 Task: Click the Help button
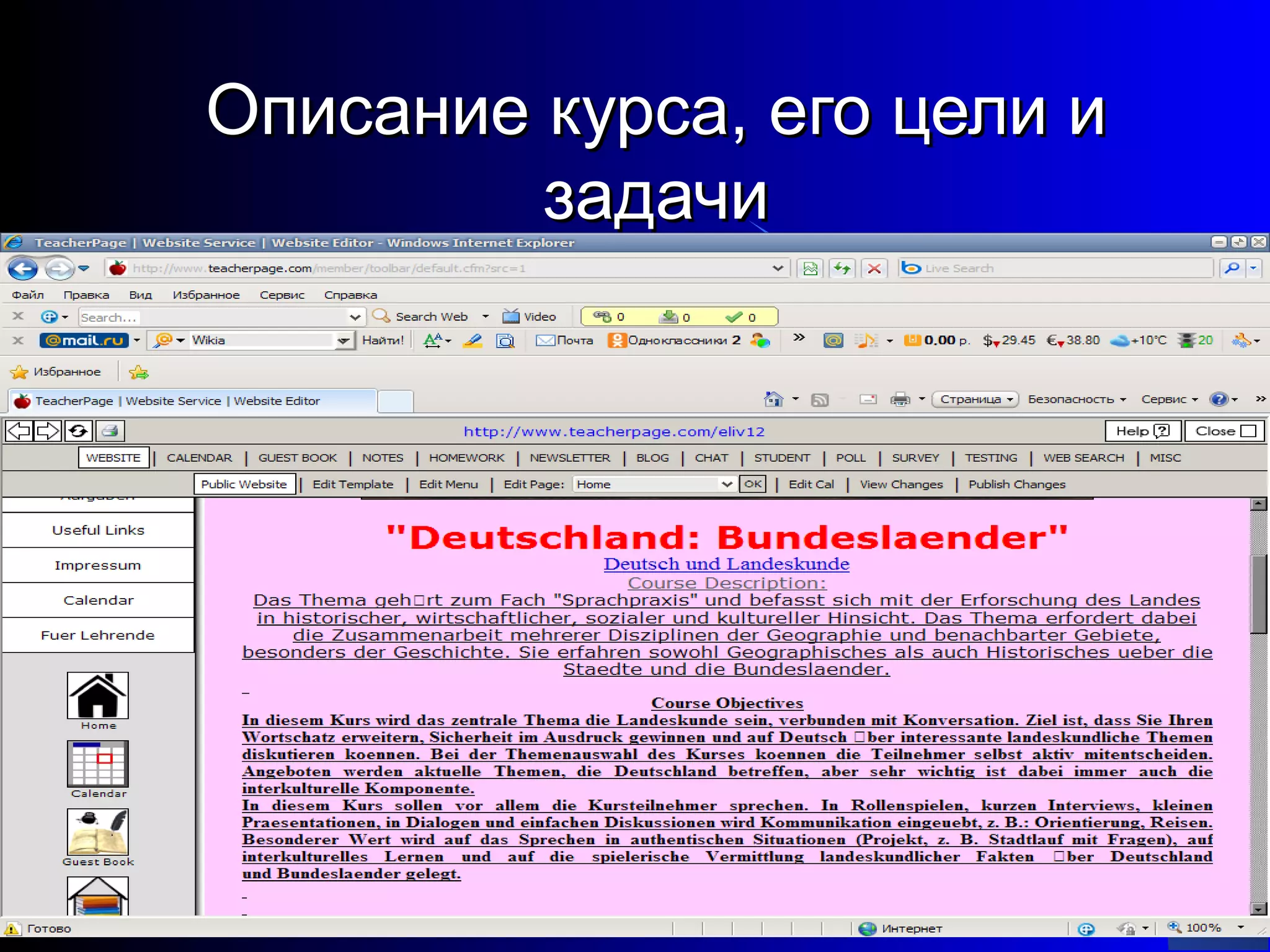1142,431
